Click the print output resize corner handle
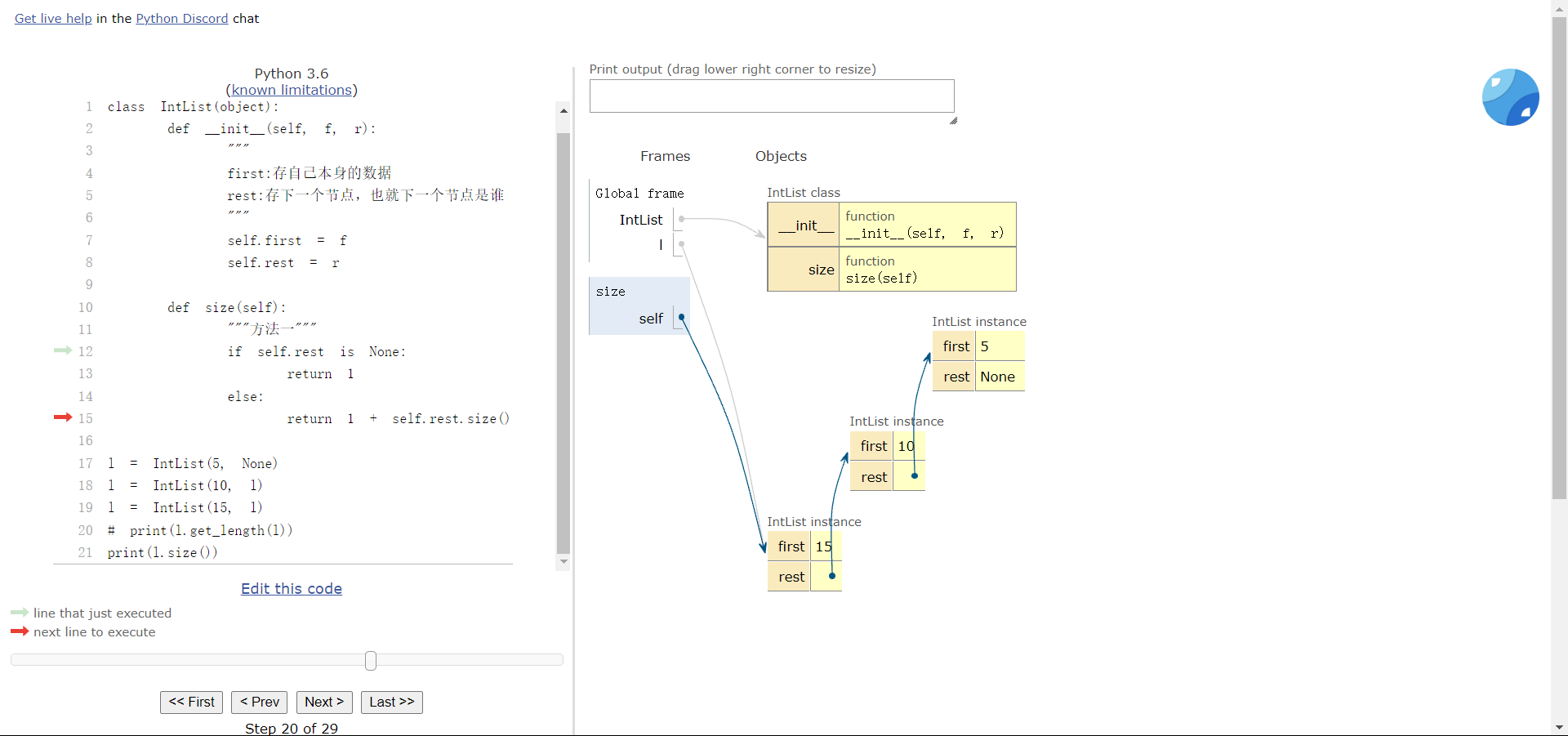The image size is (1568, 736). (953, 120)
